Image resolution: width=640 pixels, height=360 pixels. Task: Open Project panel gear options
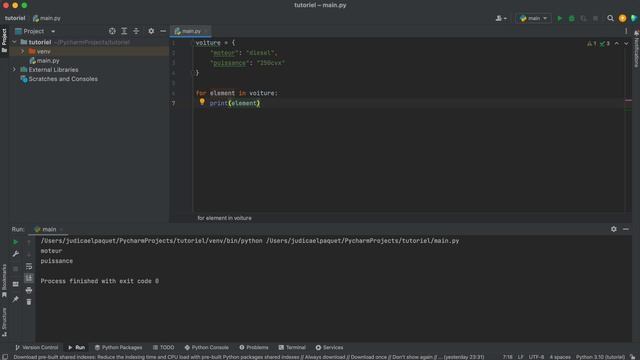click(x=151, y=31)
